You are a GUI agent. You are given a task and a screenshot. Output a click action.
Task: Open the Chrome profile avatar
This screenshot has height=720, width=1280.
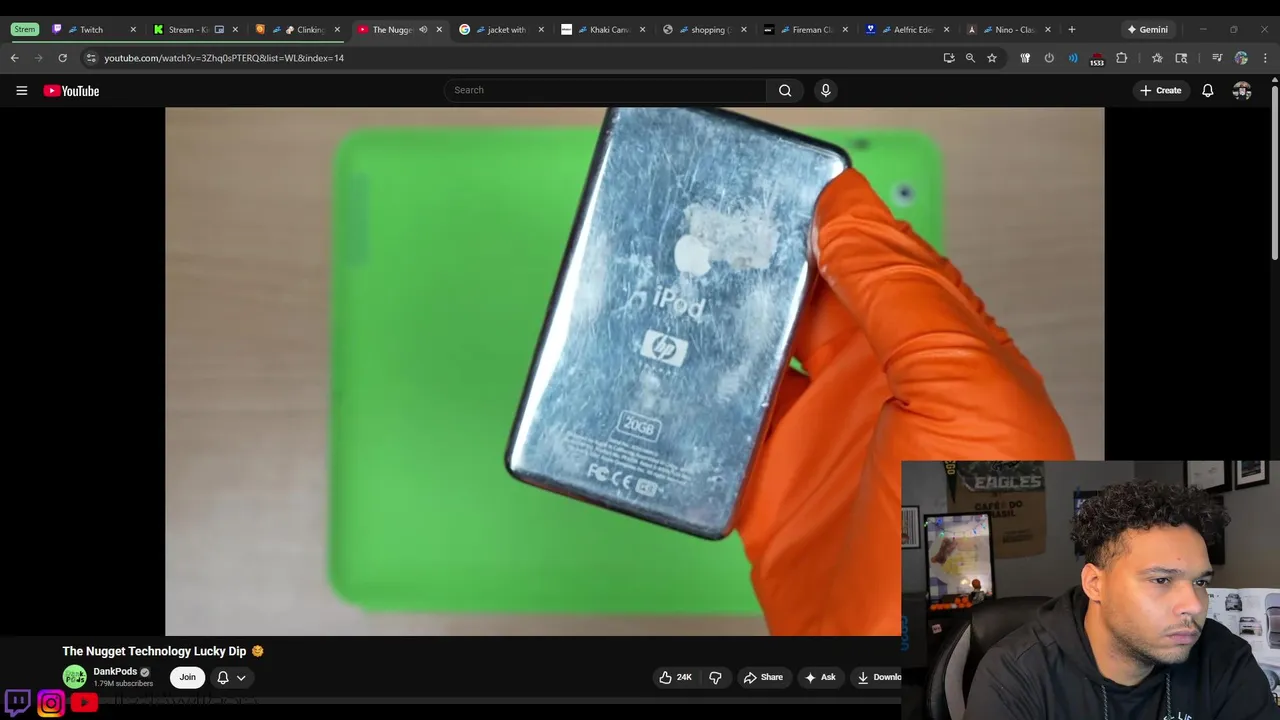[1241, 58]
